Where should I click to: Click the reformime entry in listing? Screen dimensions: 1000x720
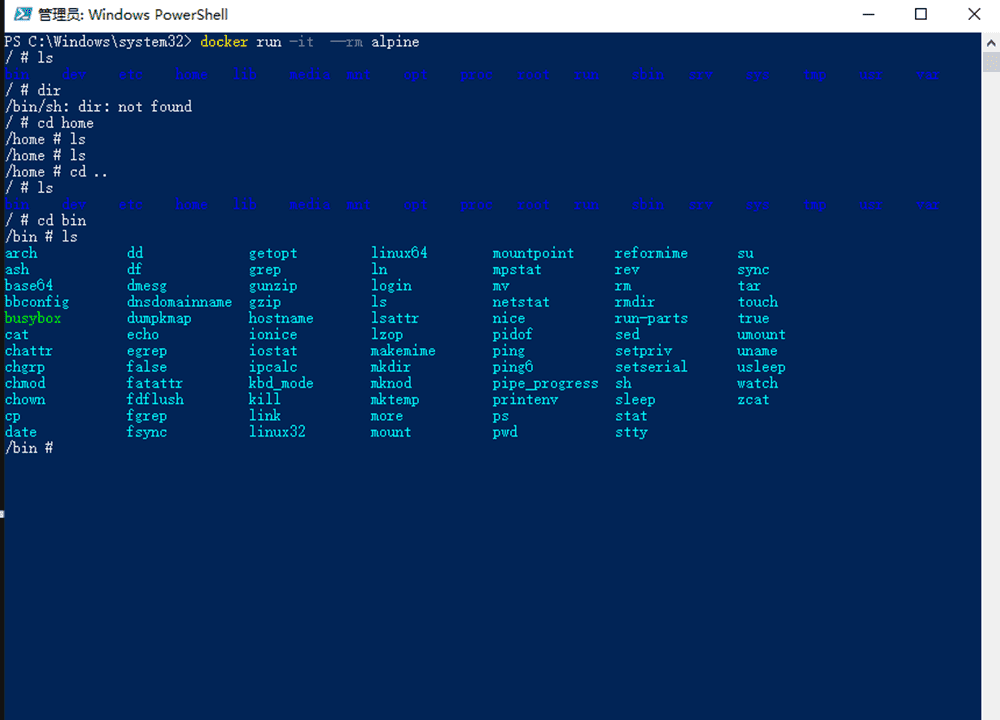click(x=651, y=253)
